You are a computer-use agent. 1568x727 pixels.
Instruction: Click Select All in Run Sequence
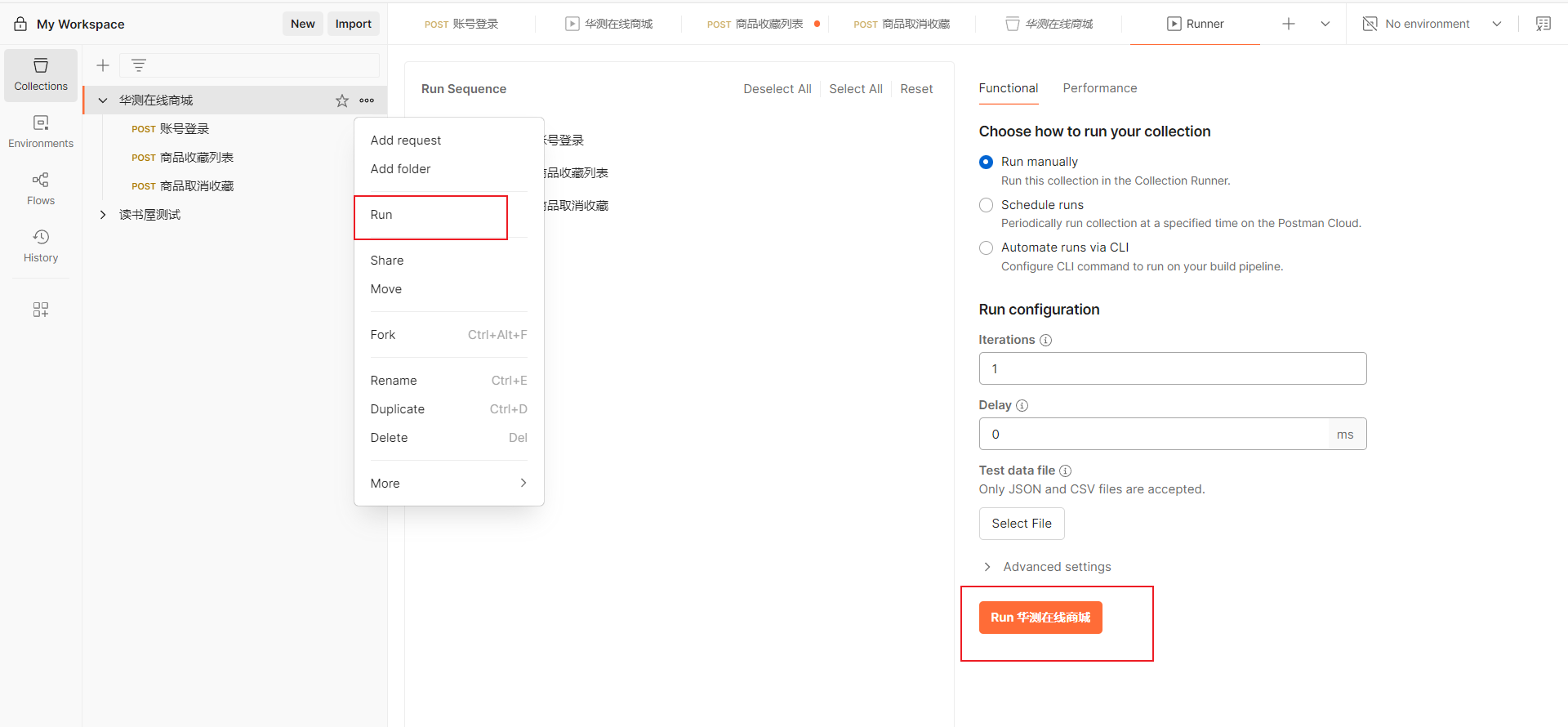(856, 89)
